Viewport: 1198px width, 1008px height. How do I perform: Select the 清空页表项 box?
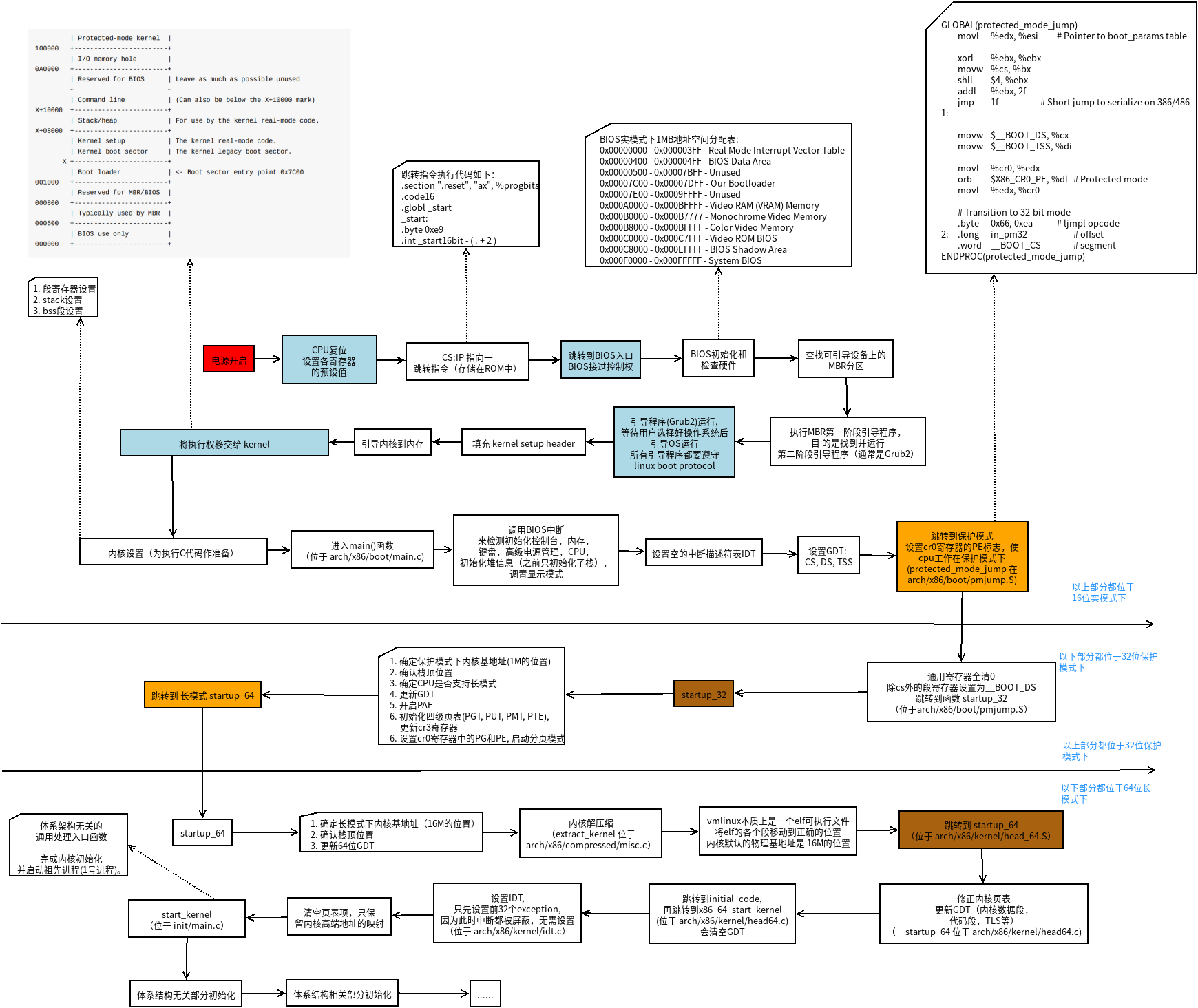(x=339, y=916)
